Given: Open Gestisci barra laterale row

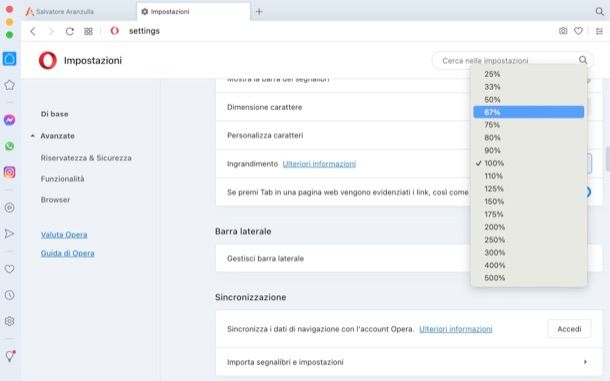Looking at the screenshot, I should (x=409, y=258).
